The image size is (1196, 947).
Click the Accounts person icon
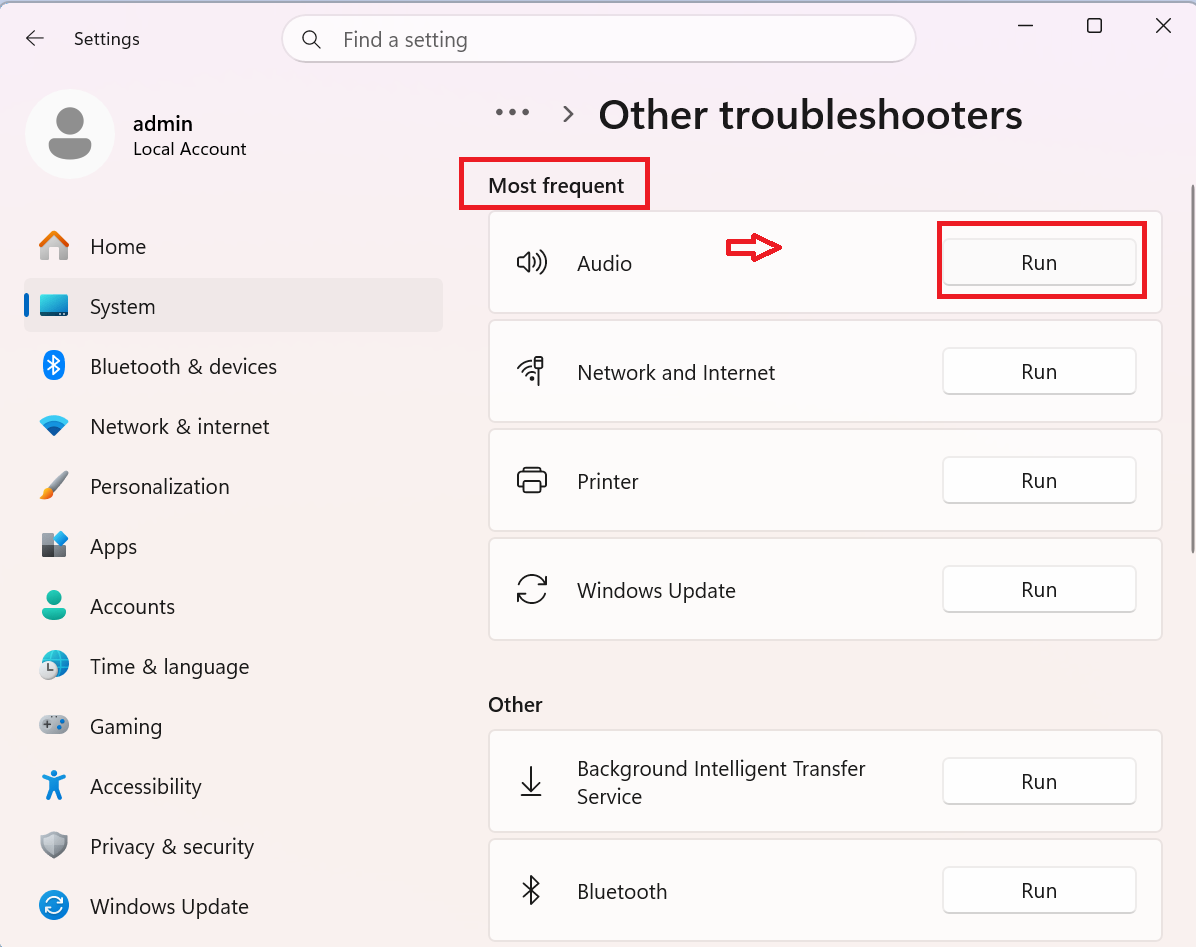tap(54, 605)
